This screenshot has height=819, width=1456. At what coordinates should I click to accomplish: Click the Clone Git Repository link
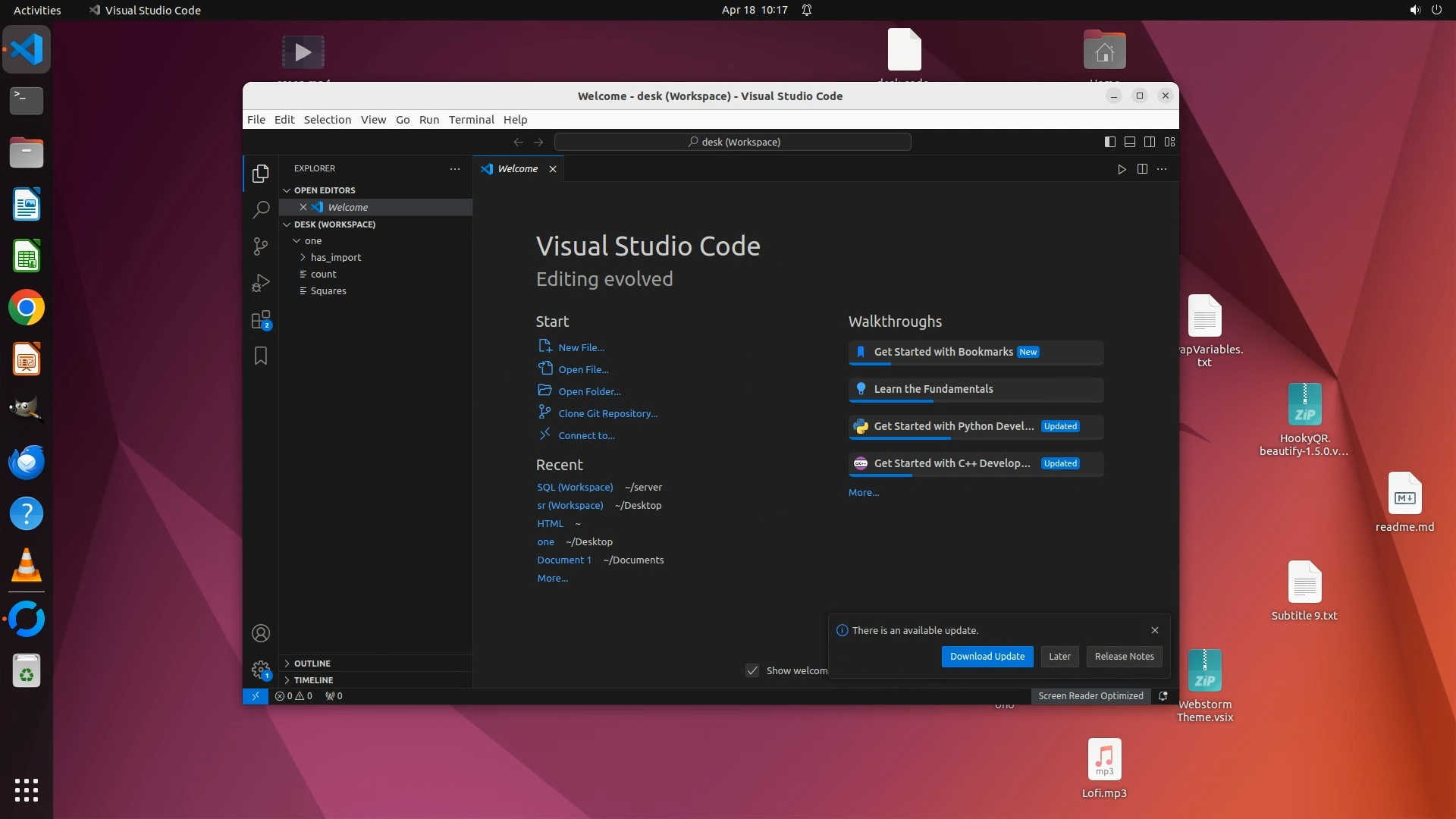pyautogui.click(x=607, y=413)
